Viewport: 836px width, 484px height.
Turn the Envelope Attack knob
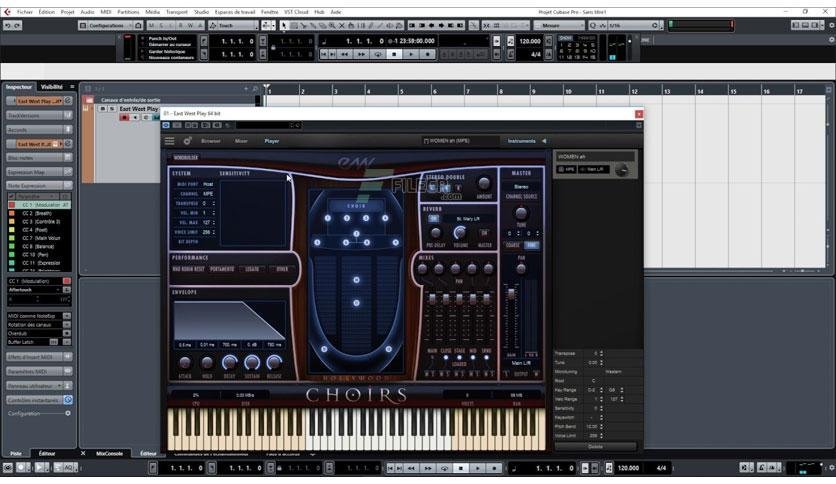[x=185, y=361]
